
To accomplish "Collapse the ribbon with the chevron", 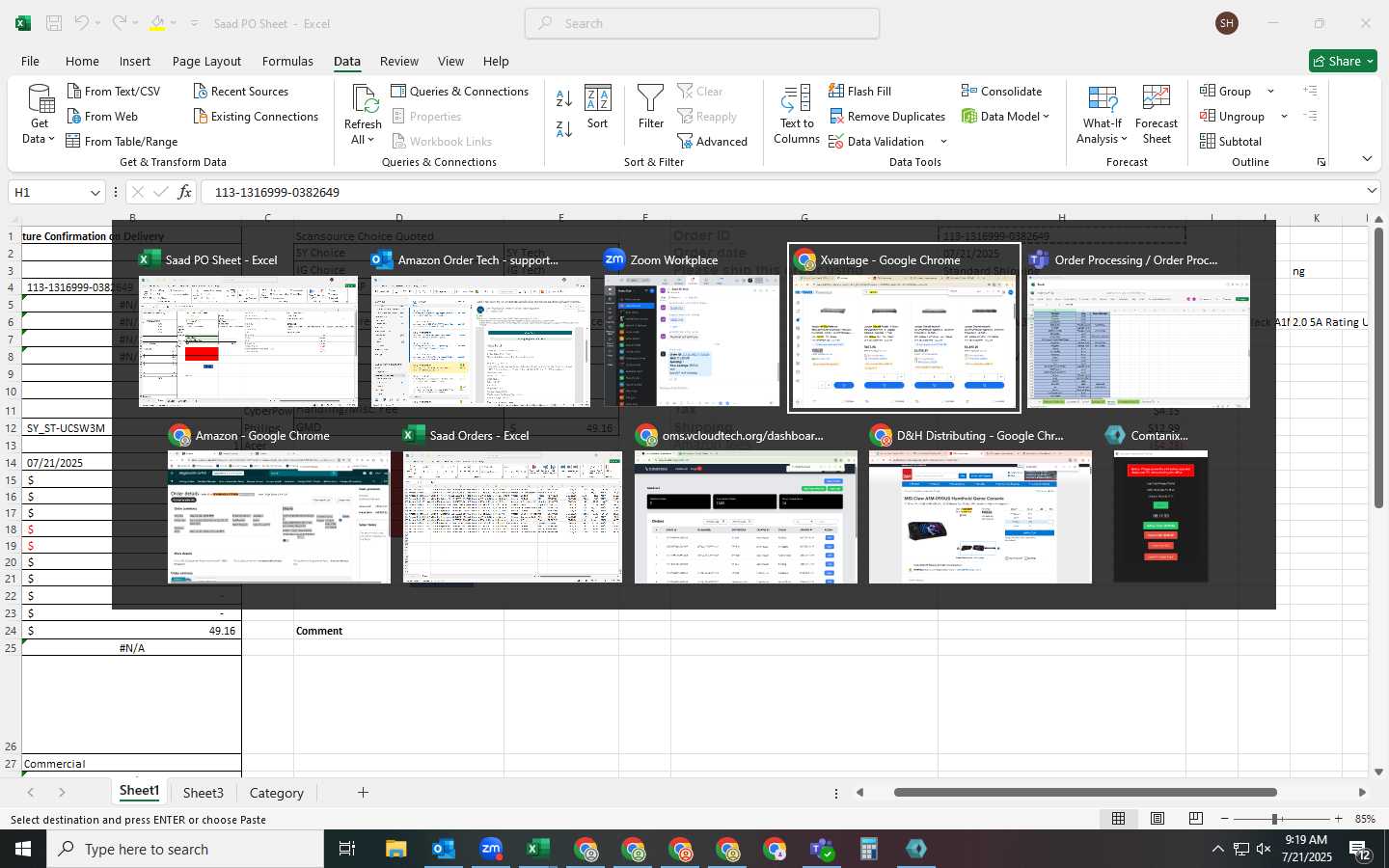I will point(1367,159).
